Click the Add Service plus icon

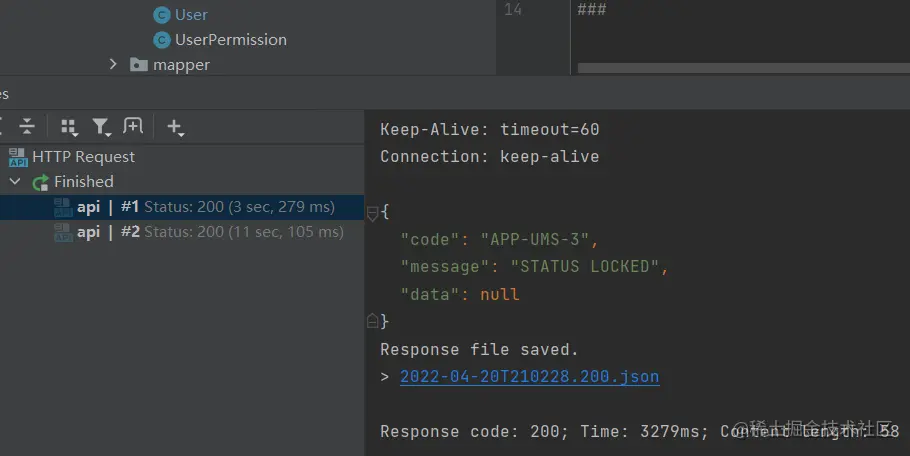pos(175,127)
